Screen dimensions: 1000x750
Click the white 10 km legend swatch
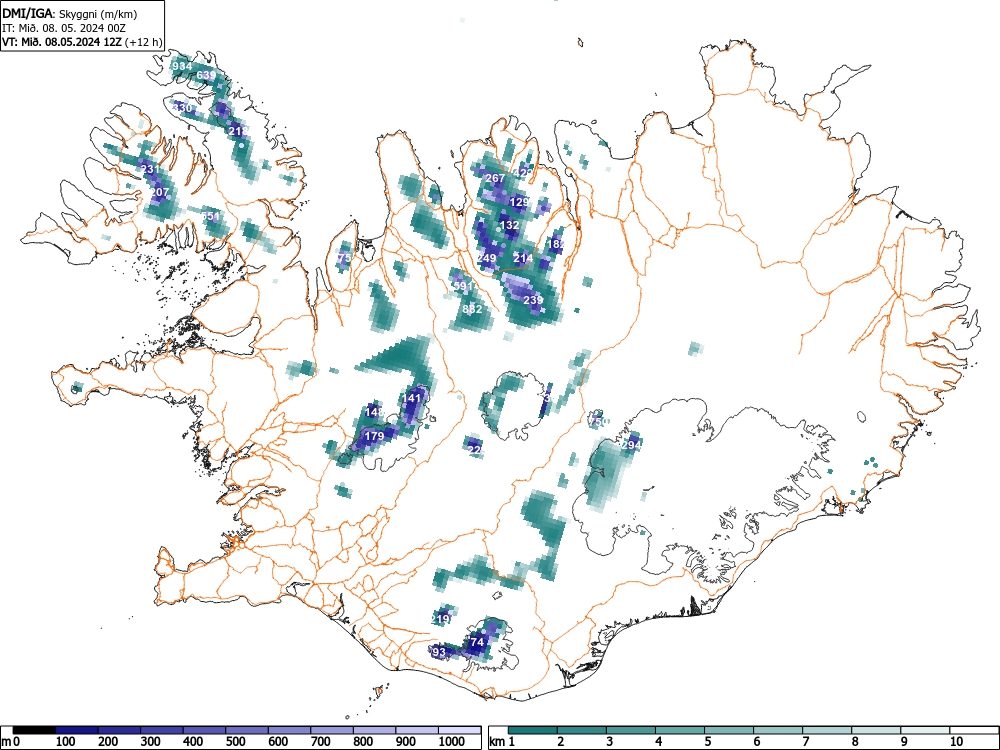[974, 730]
